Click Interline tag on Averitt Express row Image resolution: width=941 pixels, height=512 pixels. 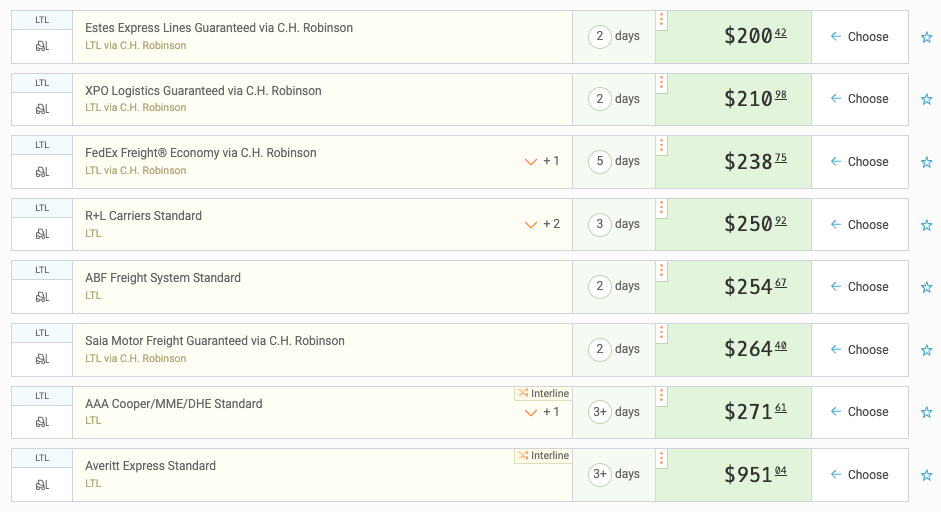click(543, 456)
